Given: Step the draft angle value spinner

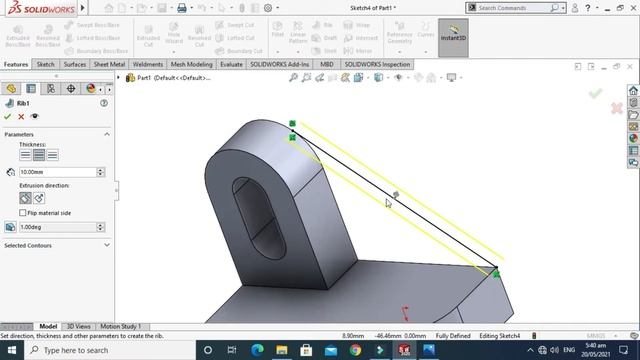Looking at the screenshot, I should click(100, 227).
